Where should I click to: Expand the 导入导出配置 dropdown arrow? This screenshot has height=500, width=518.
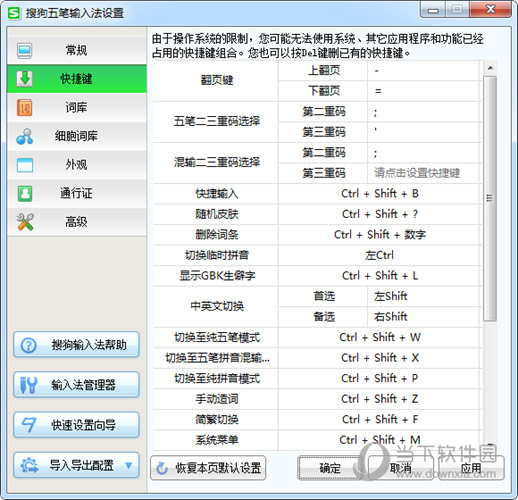click(x=129, y=465)
